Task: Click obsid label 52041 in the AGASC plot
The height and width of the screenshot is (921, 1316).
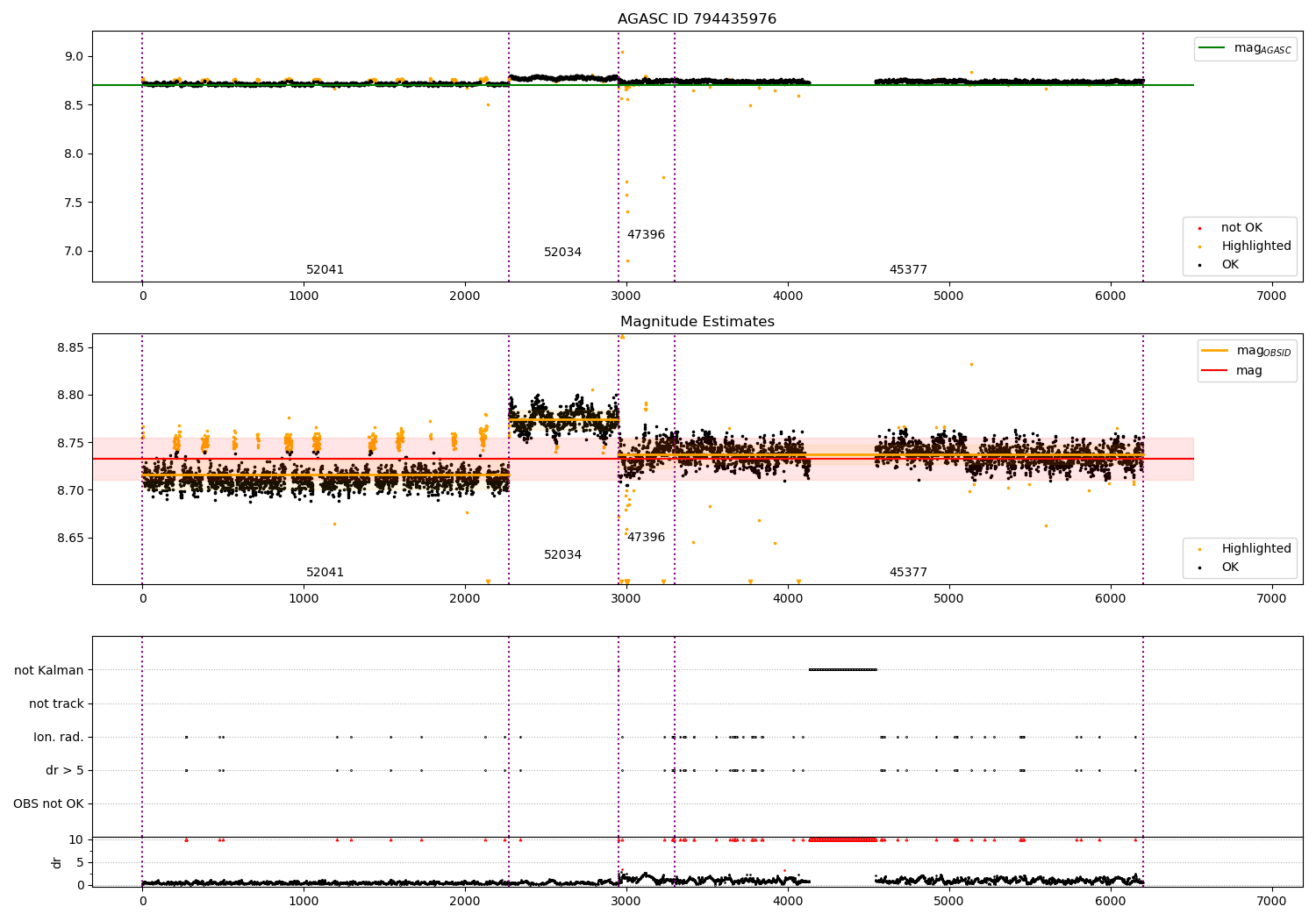Action: tap(325, 270)
